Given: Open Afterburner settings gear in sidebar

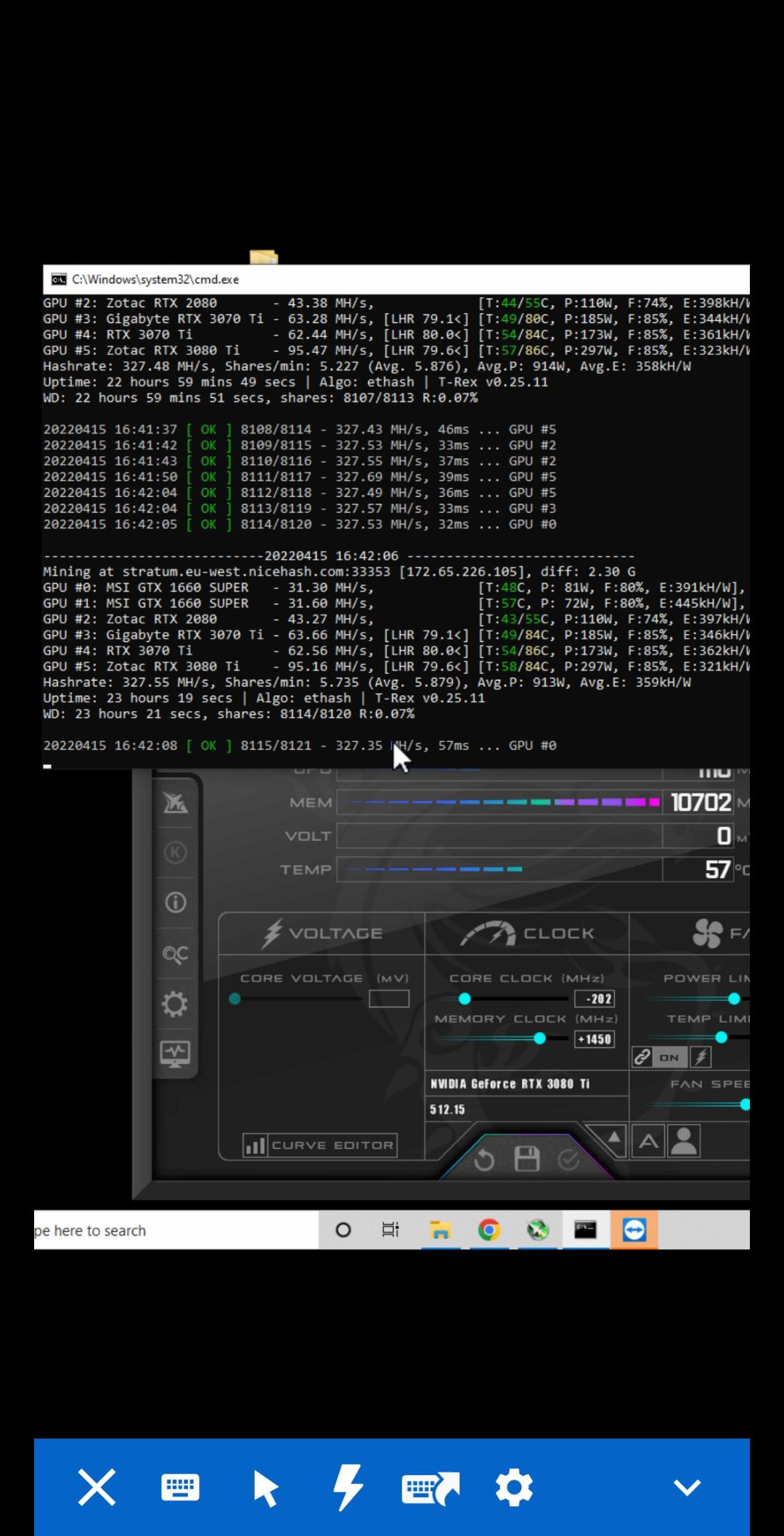Looking at the screenshot, I should (175, 1004).
